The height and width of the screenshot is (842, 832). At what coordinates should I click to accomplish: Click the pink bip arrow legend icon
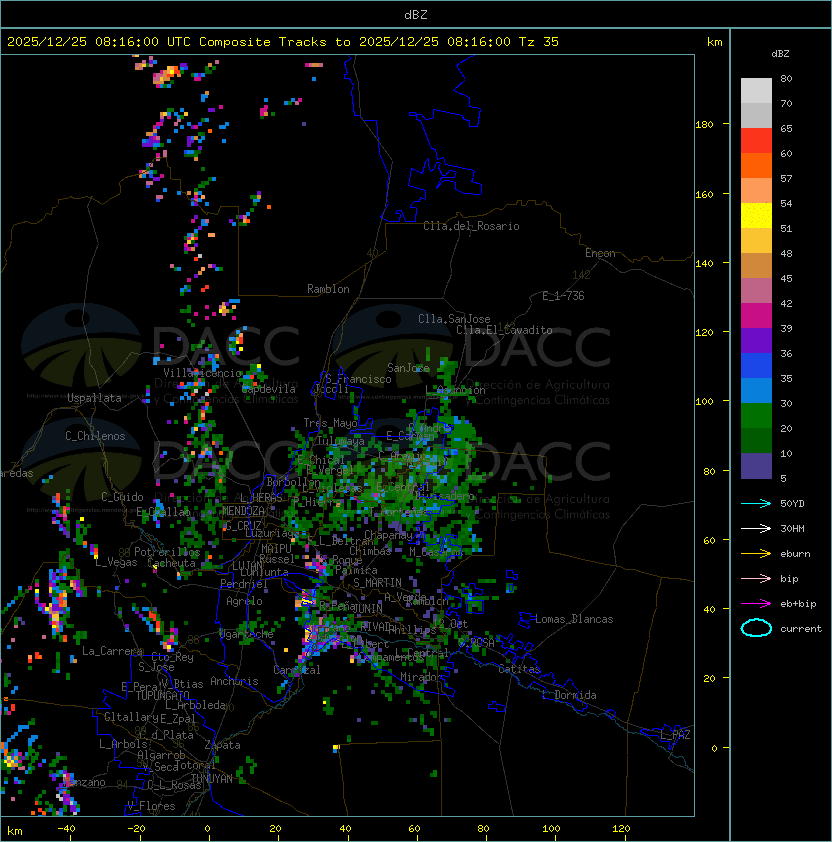pos(756,578)
